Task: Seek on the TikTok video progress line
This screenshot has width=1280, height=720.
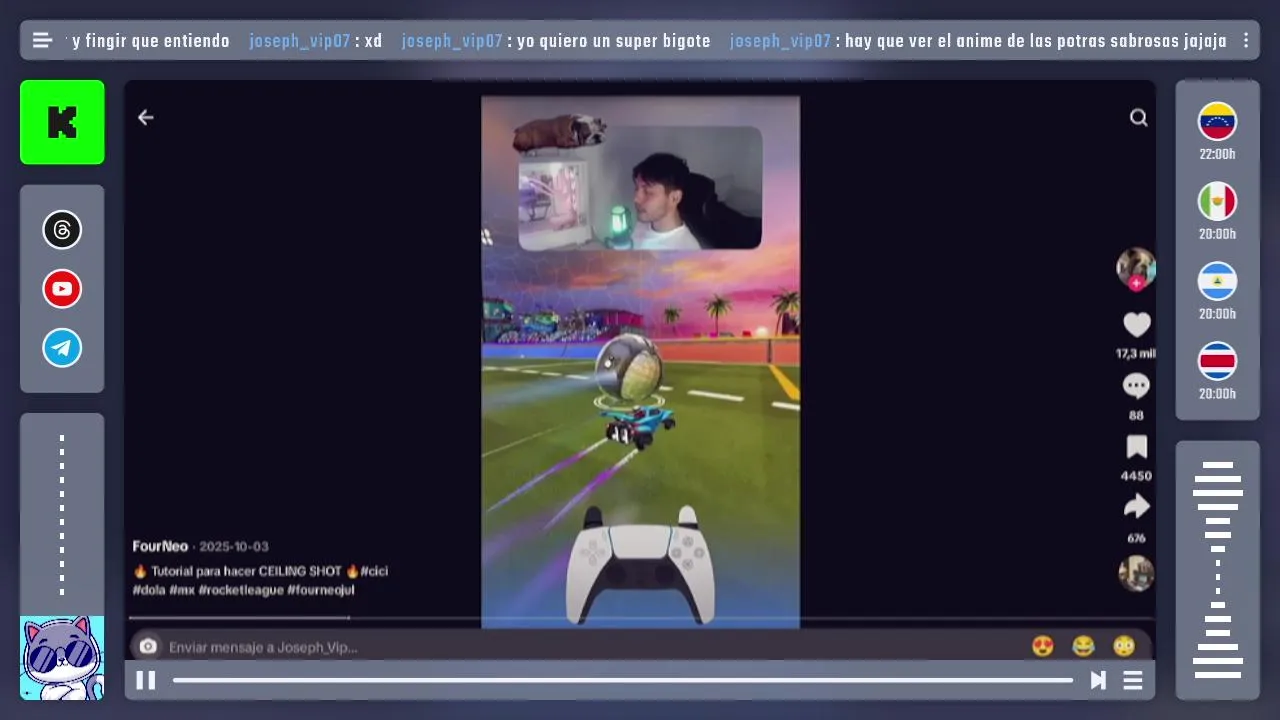Action: click(640, 618)
